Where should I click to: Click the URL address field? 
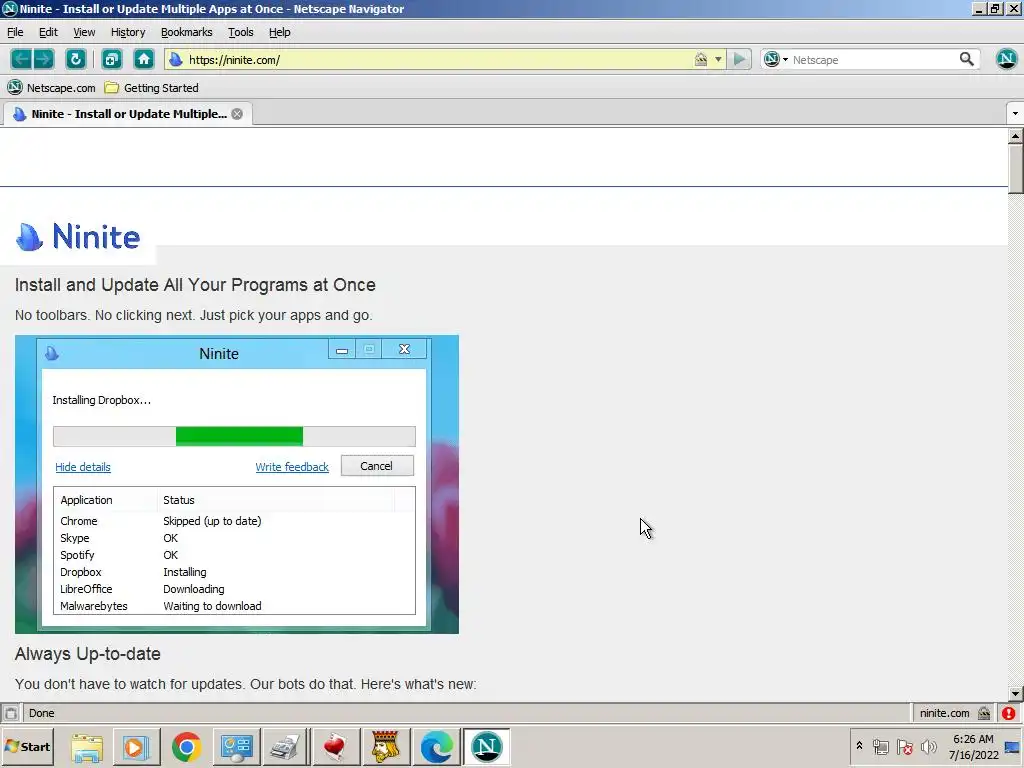[x=438, y=59]
